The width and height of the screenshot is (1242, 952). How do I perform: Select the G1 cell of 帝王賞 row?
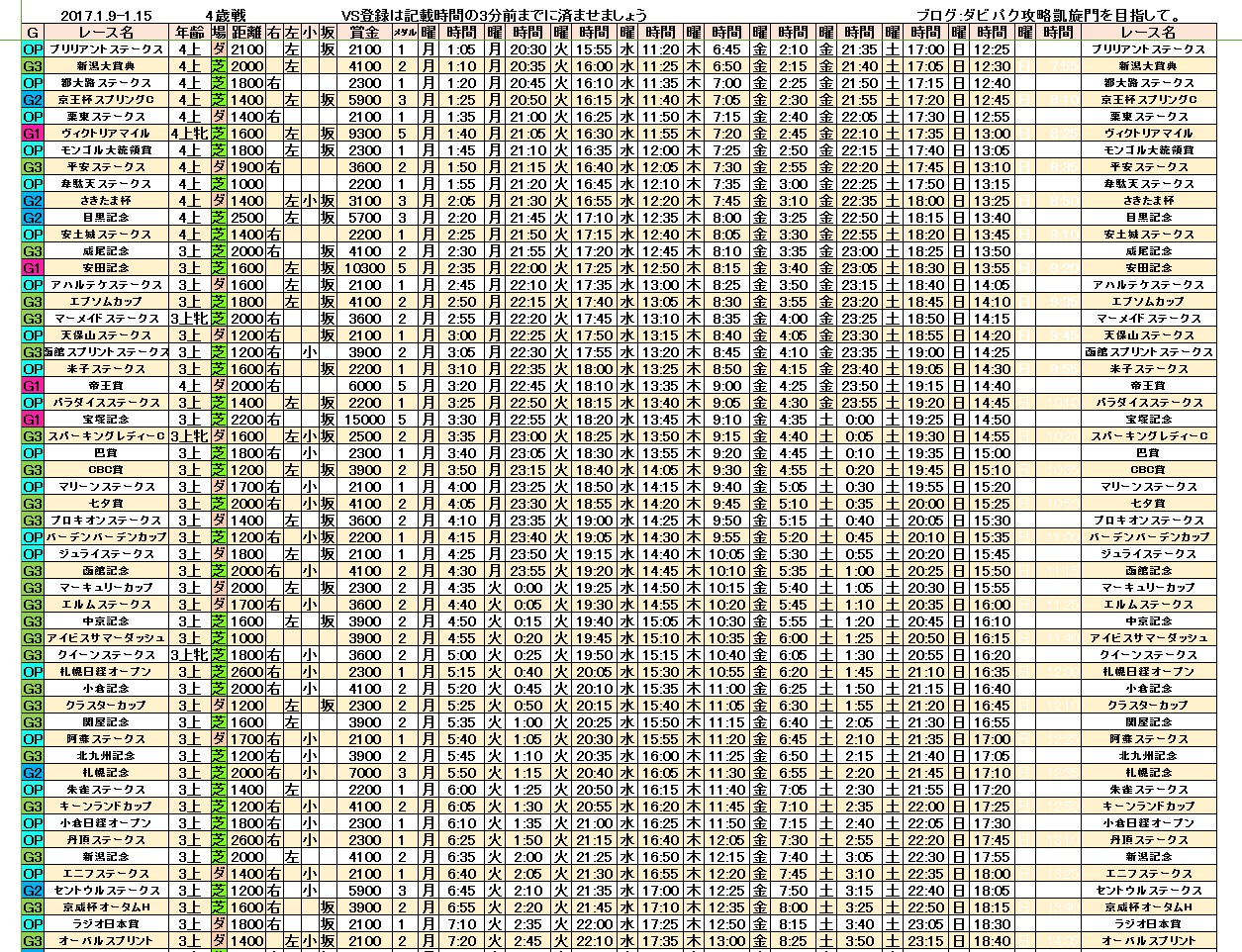[33, 386]
